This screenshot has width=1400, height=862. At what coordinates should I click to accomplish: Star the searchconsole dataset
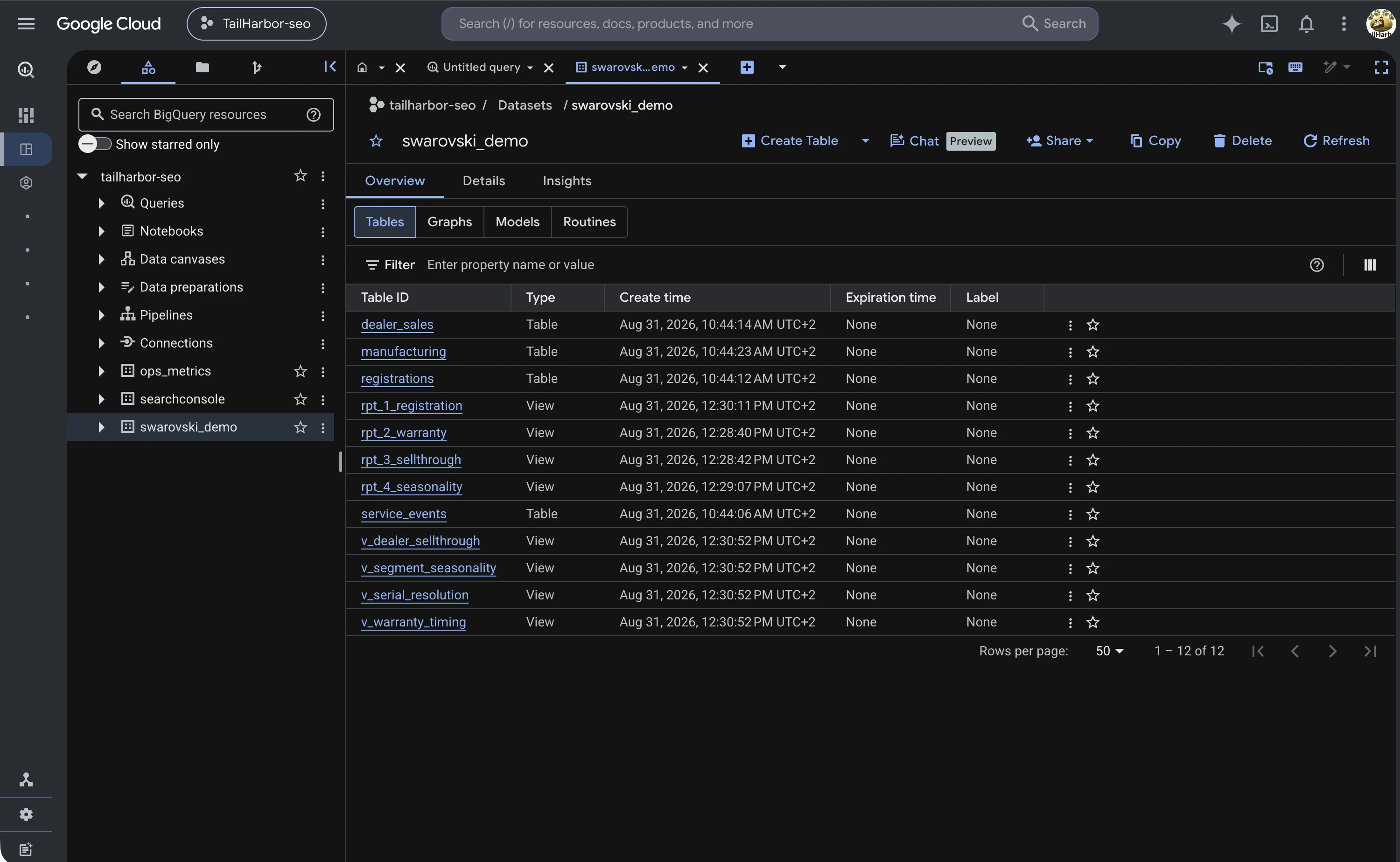click(301, 399)
